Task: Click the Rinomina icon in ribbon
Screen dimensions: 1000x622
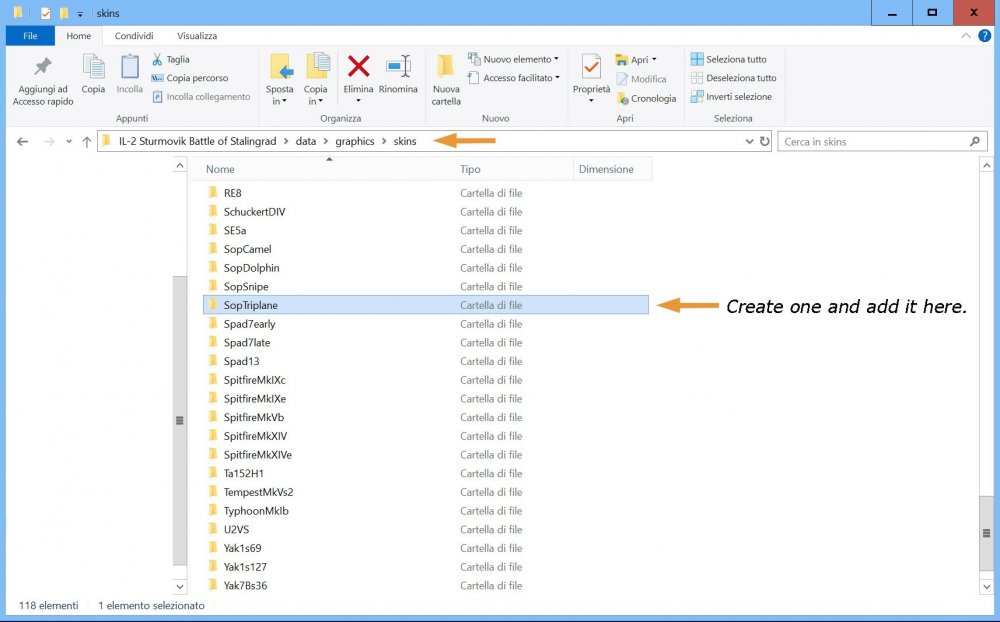Action: (398, 68)
